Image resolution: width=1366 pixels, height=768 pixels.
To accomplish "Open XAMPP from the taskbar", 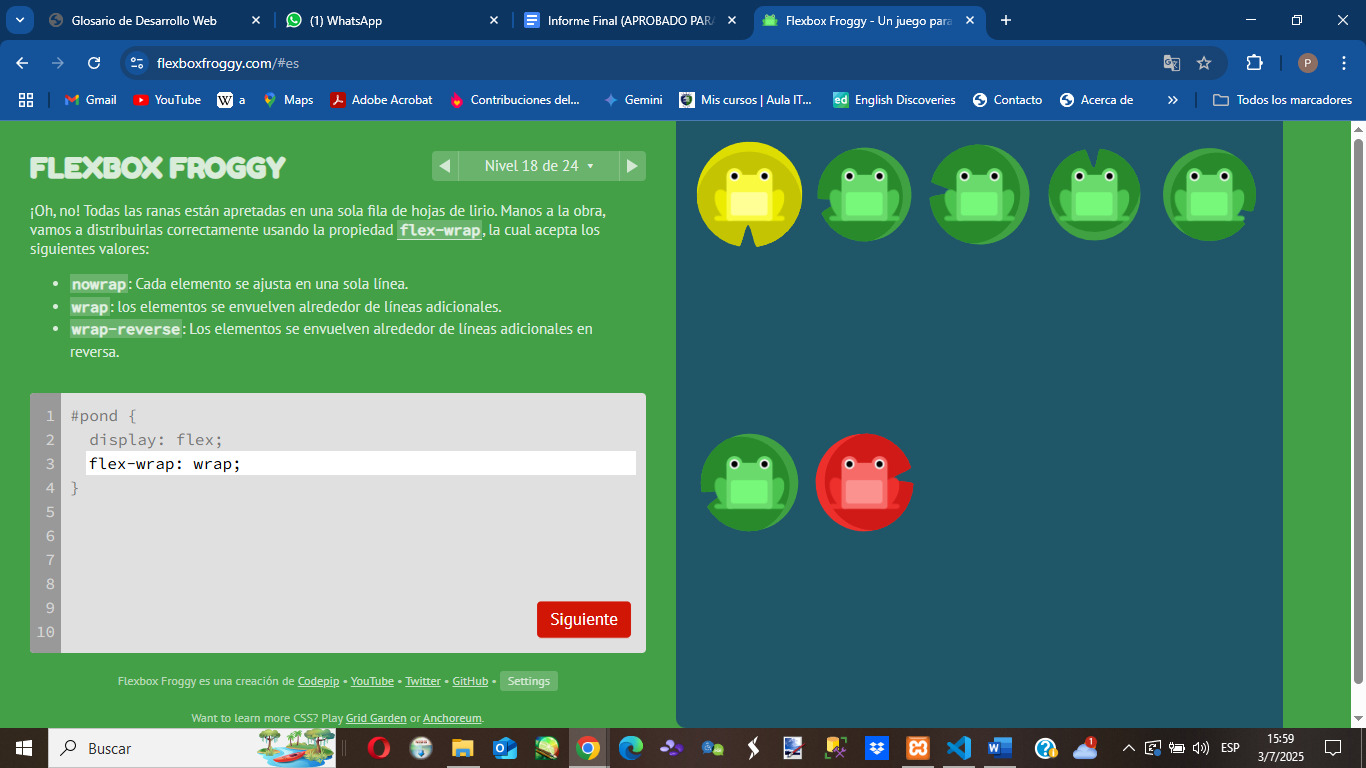I will (x=918, y=748).
